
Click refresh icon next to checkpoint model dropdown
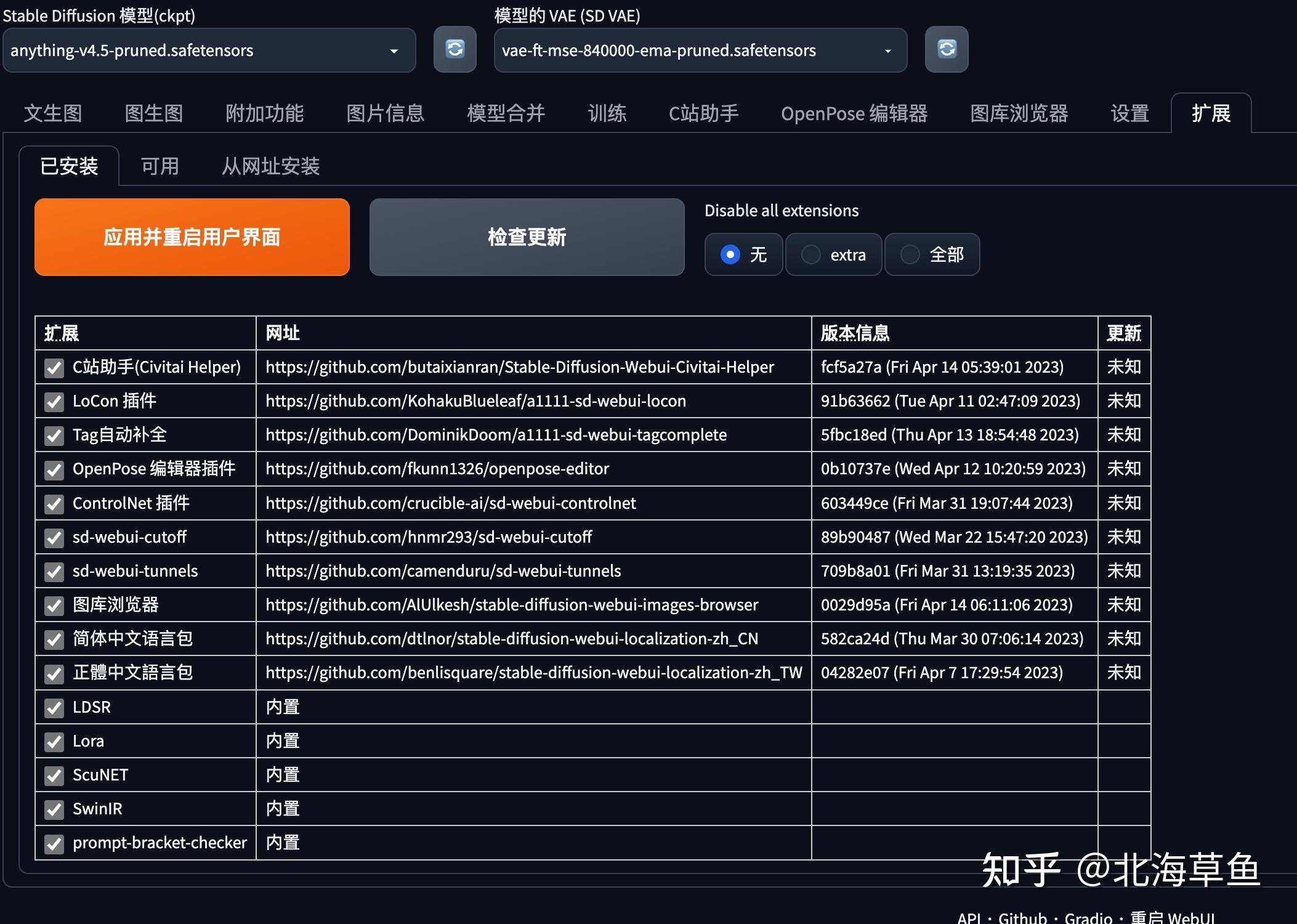pyautogui.click(x=455, y=49)
